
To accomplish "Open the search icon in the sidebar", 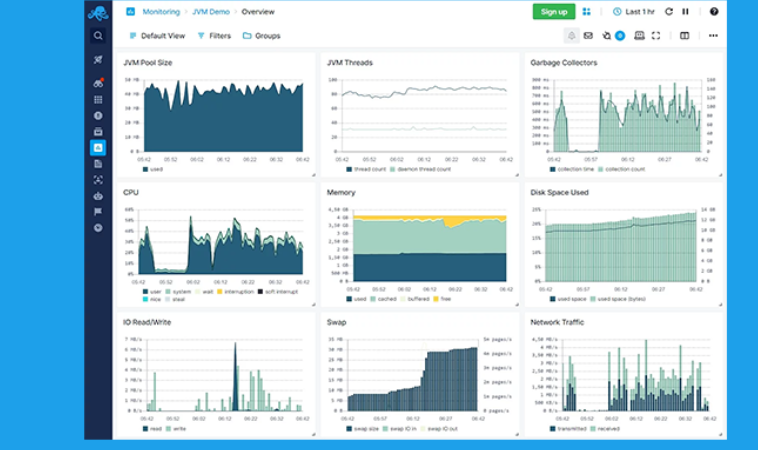I will point(97,36).
